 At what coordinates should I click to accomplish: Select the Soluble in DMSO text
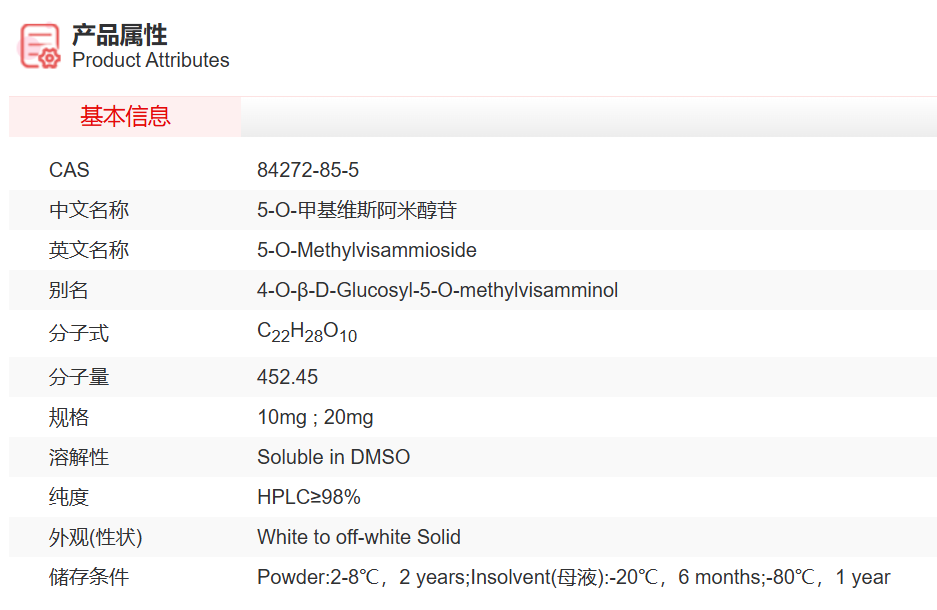(333, 457)
